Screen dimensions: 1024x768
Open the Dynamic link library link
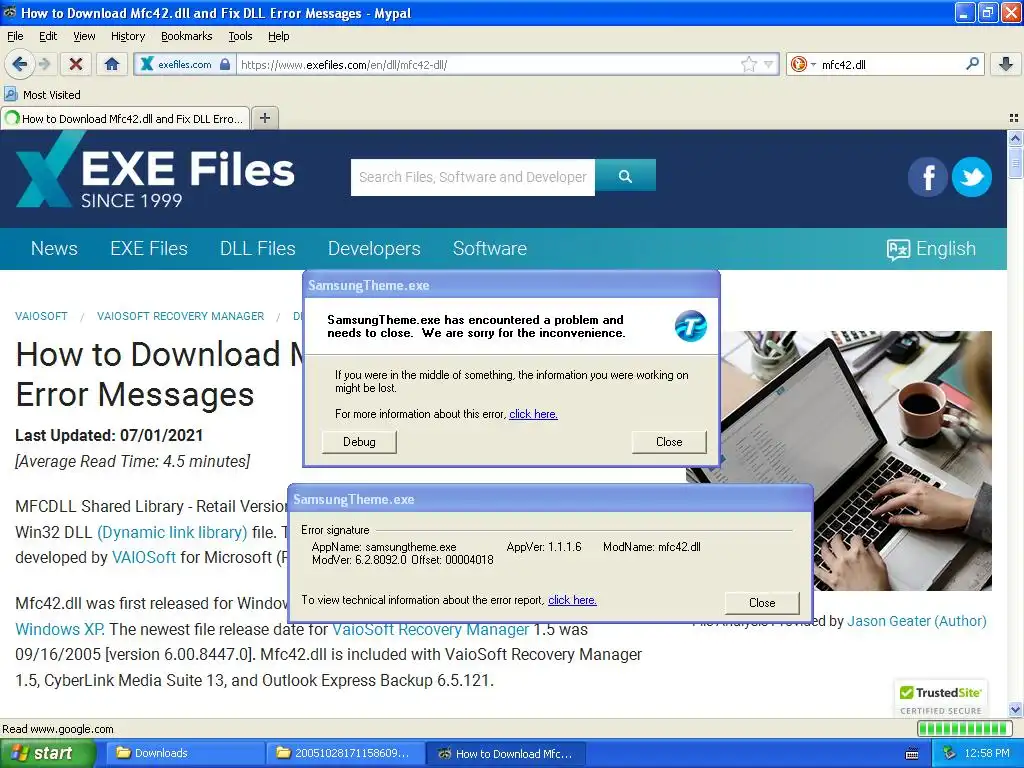[172, 532]
